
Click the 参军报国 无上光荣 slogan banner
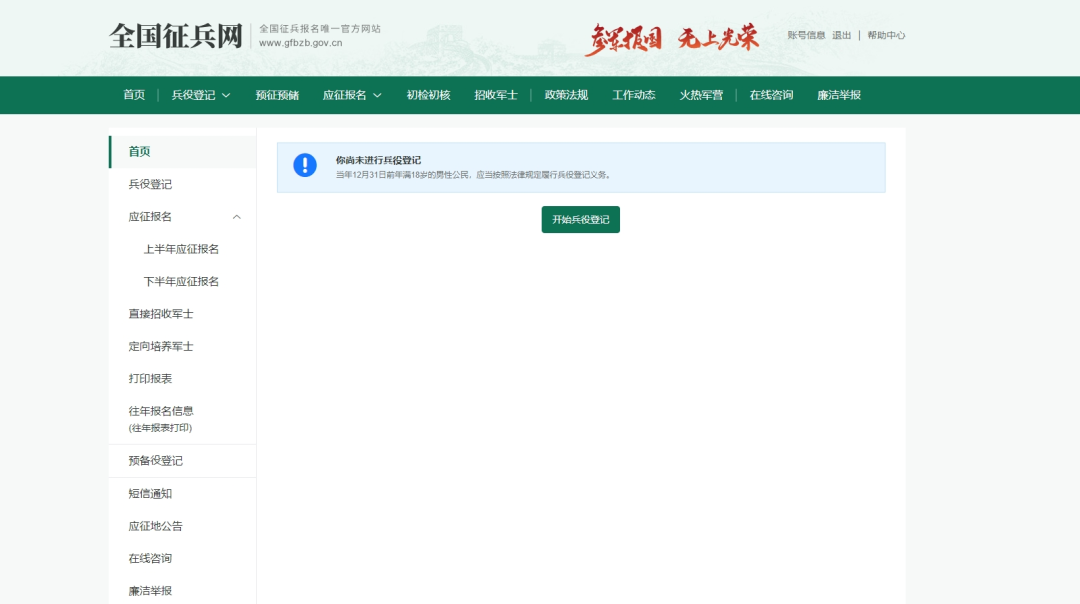tap(671, 38)
